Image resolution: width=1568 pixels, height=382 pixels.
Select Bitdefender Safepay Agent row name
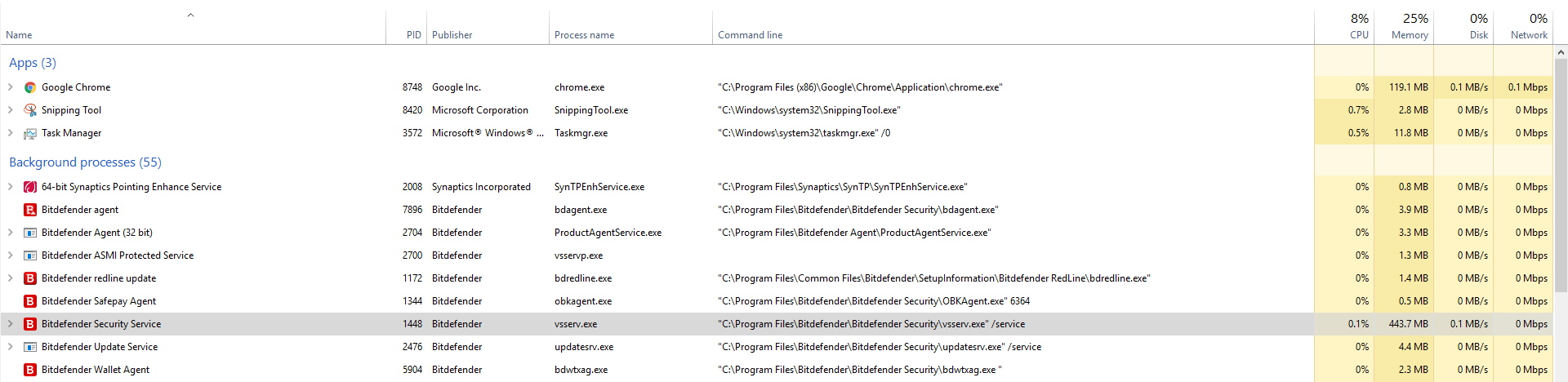click(x=99, y=301)
